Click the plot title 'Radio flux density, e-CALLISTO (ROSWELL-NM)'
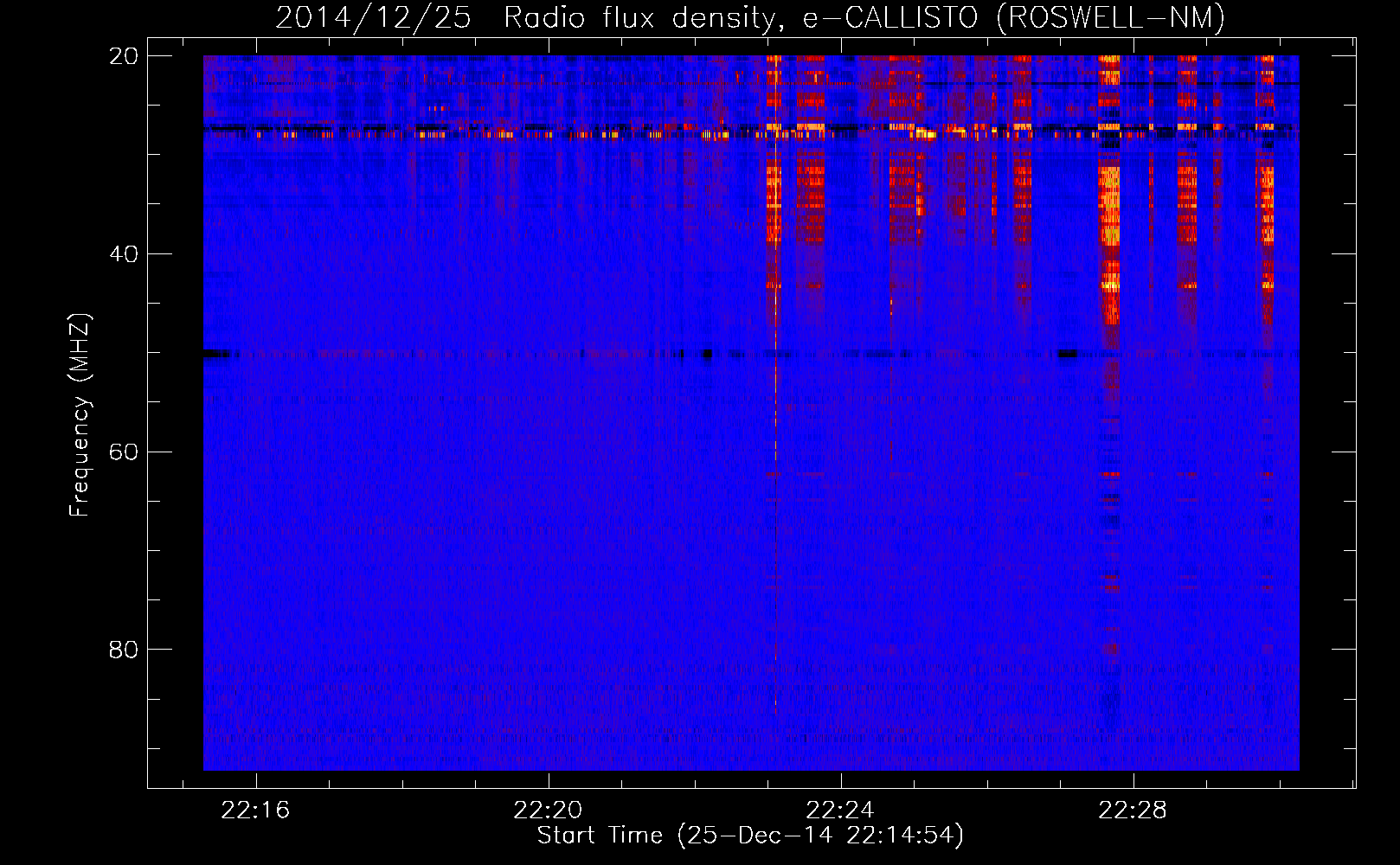 pyautogui.click(x=864, y=18)
